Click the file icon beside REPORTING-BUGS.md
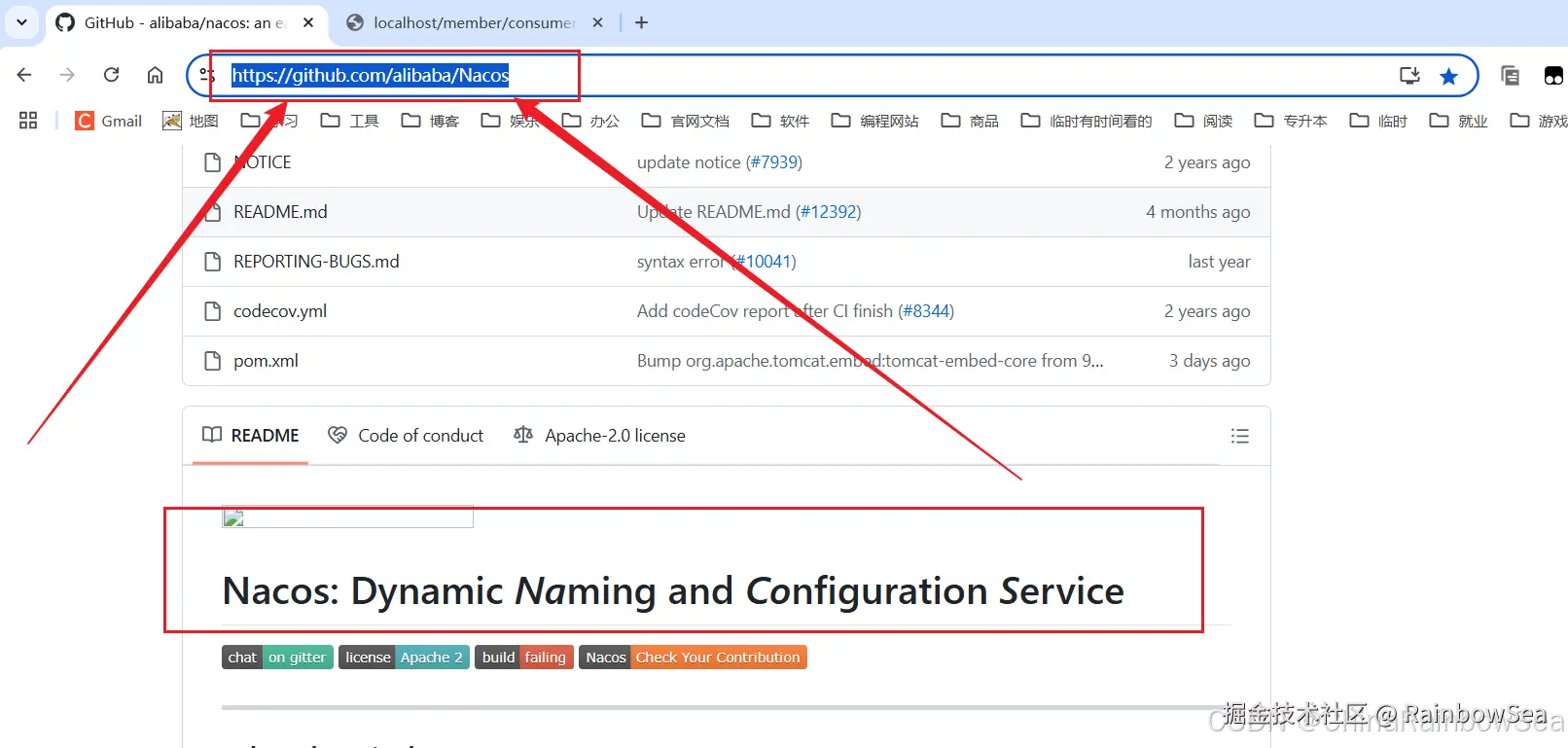This screenshot has width=1568, height=748. (x=212, y=262)
